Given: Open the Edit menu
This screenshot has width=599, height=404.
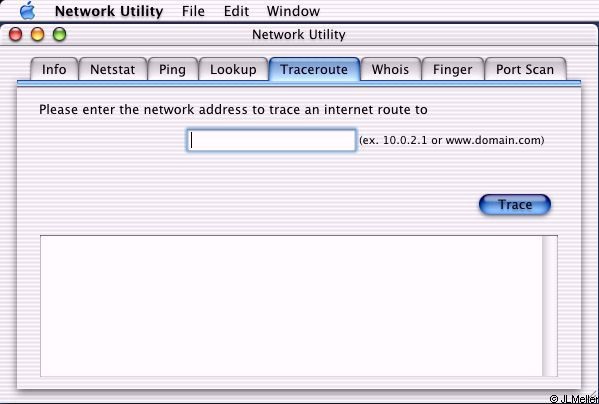Looking at the screenshot, I should (236, 11).
